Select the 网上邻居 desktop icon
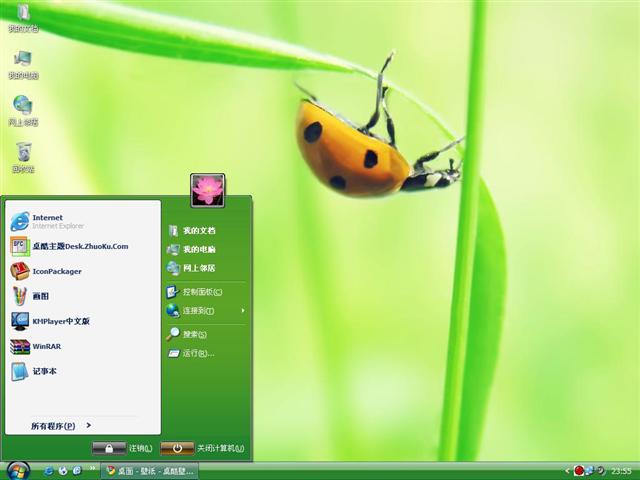The image size is (640, 480). (x=23, y=110)
